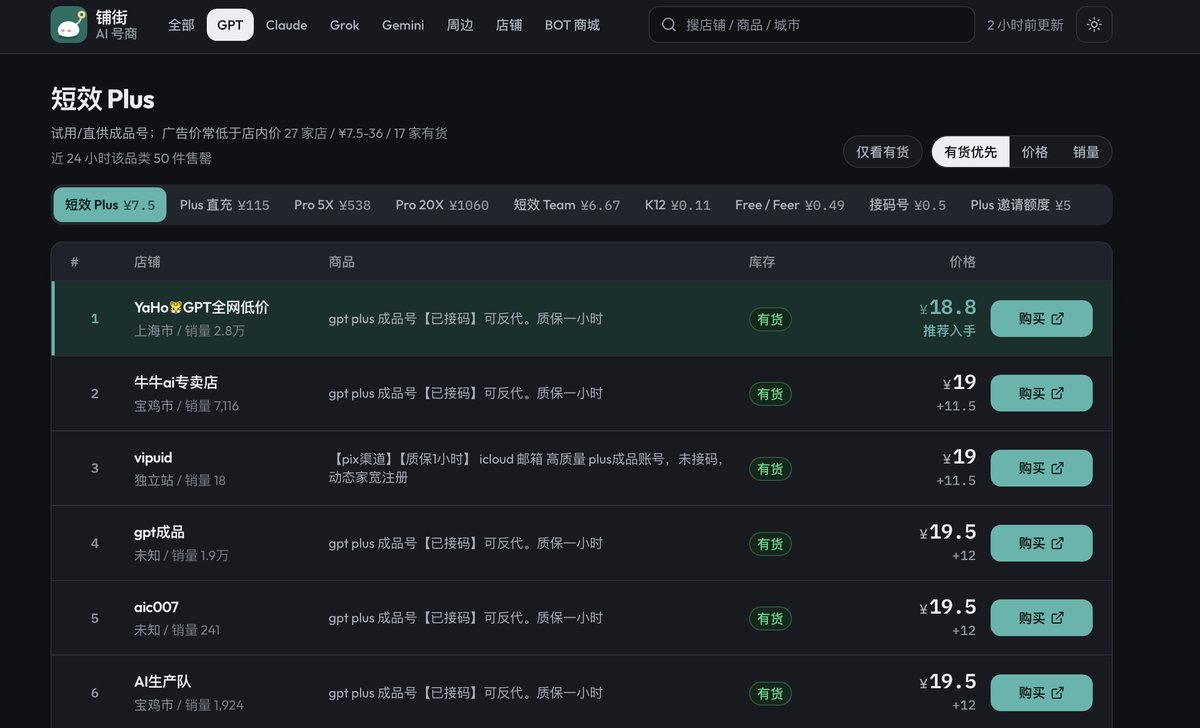The height and width of the screenshot is (728, 1200).
Task: Sort listings by 销量
Action: [x=1086, y=152]
